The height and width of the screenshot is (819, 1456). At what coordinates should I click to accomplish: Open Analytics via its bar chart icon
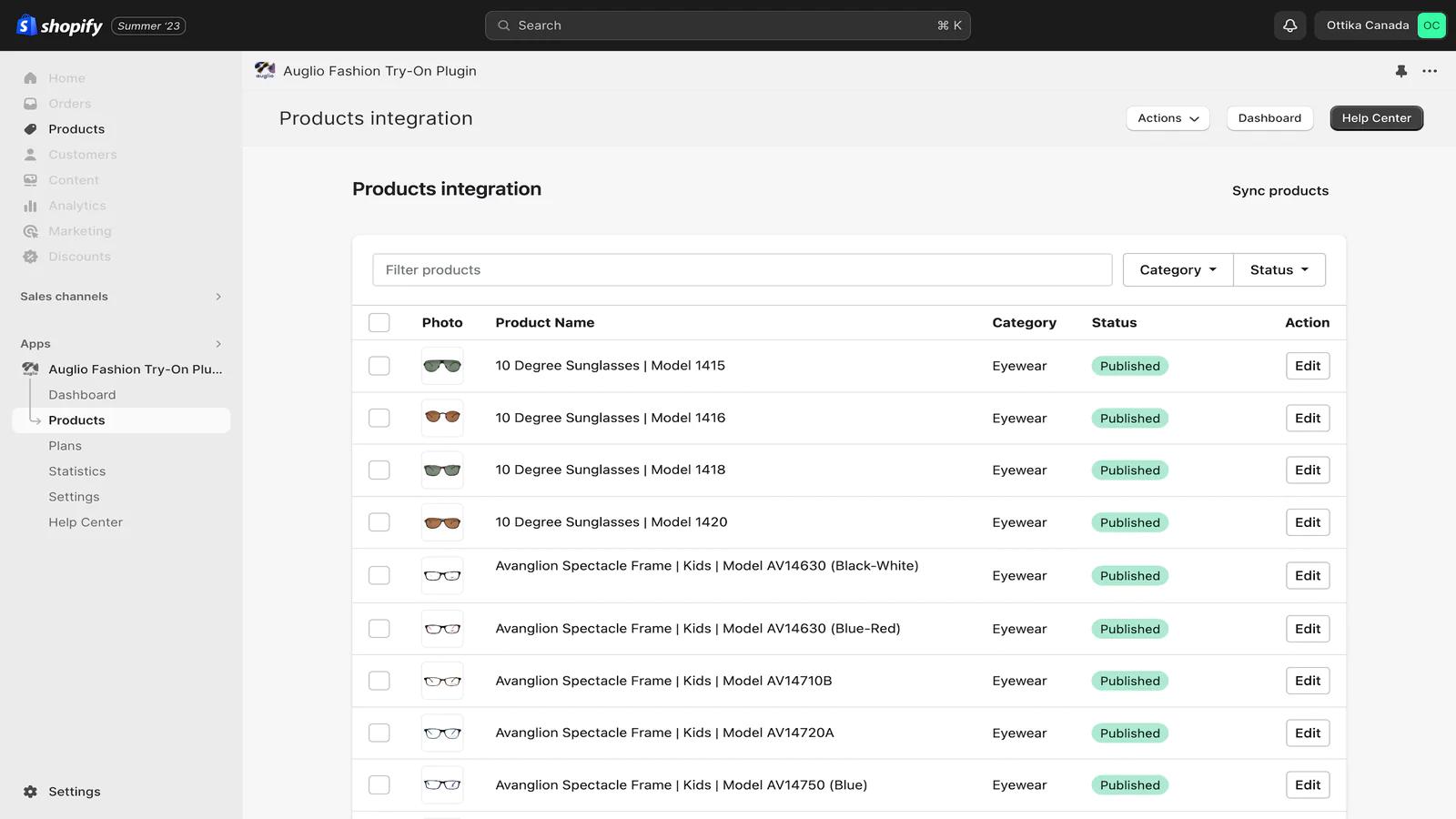coord(30,206)
